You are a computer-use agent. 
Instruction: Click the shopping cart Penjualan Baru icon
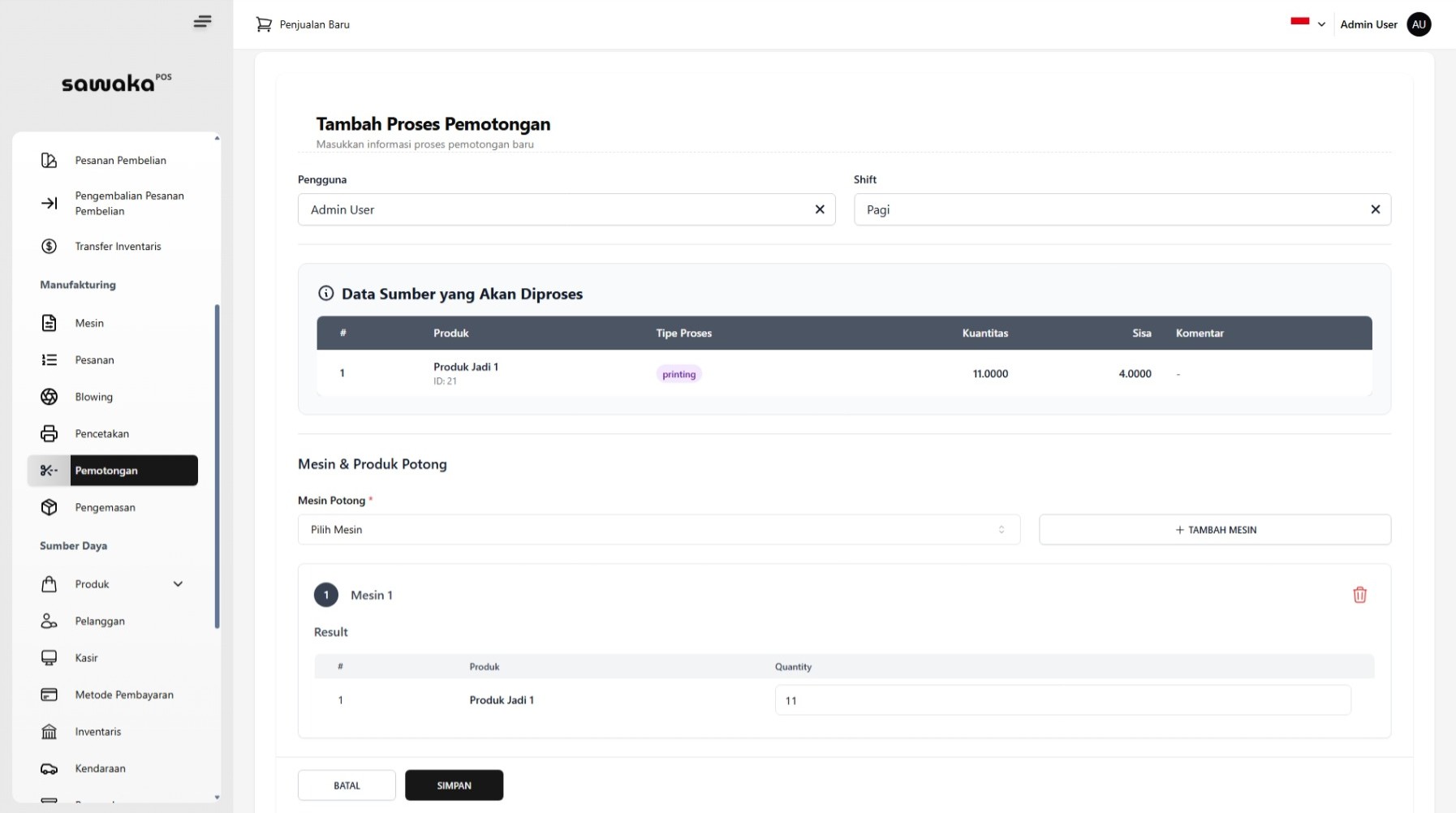[264, 24]
